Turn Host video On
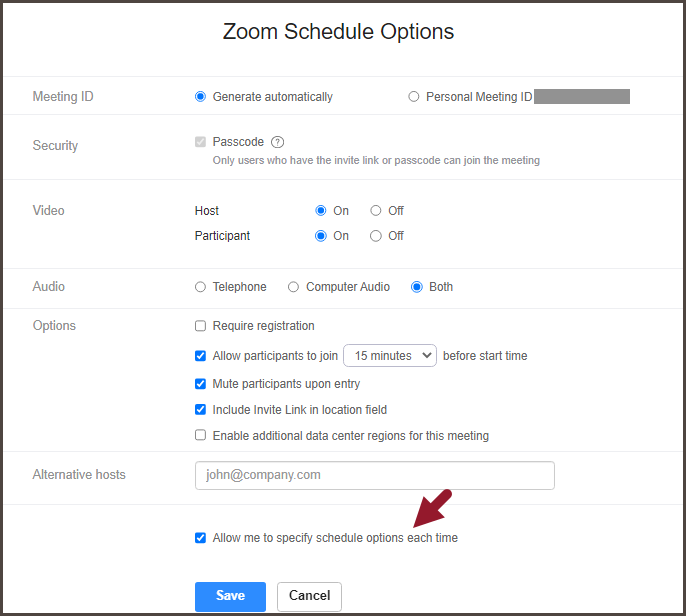 (321, 211)
